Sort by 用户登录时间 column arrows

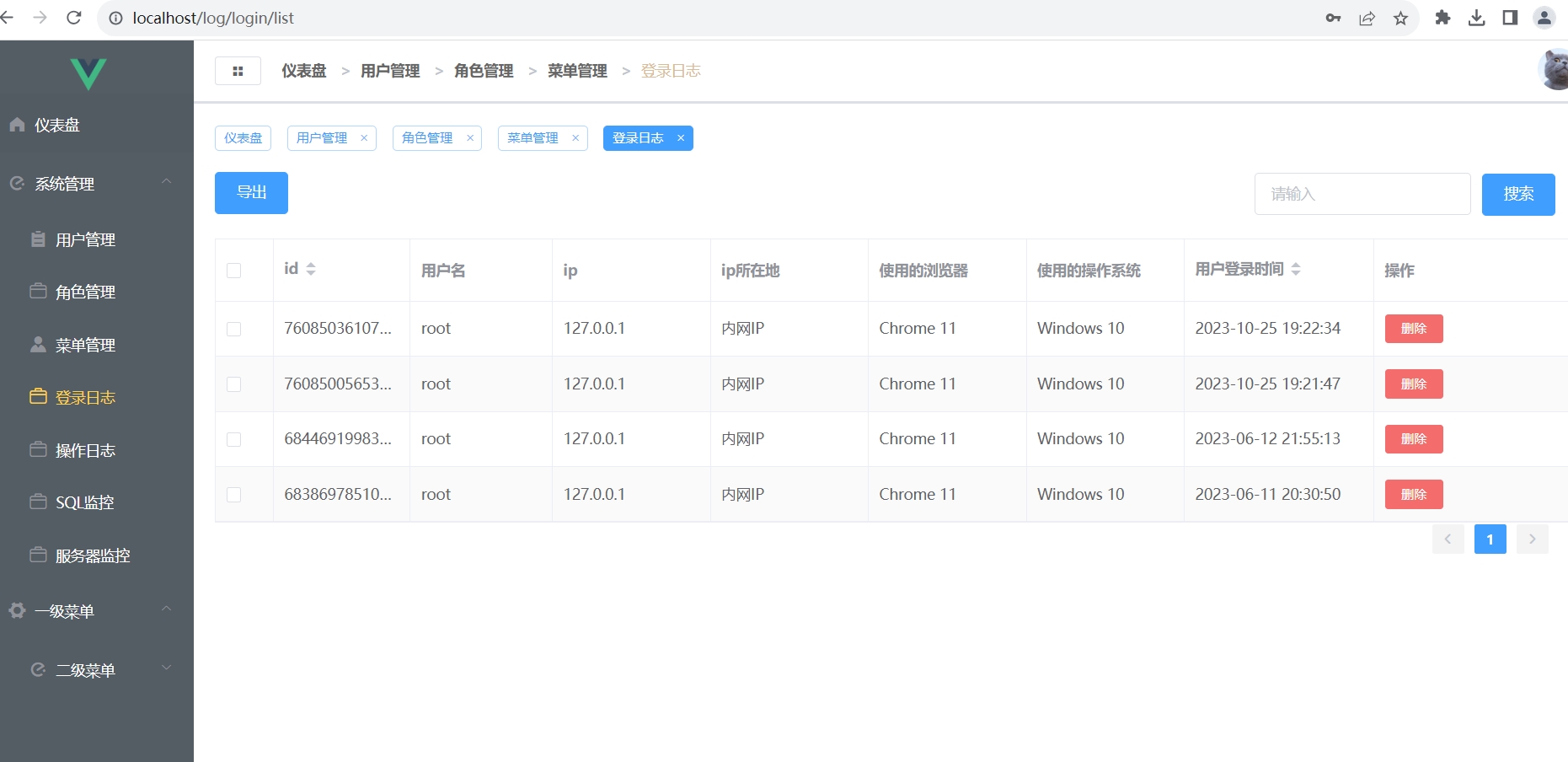click(1296, 269)
